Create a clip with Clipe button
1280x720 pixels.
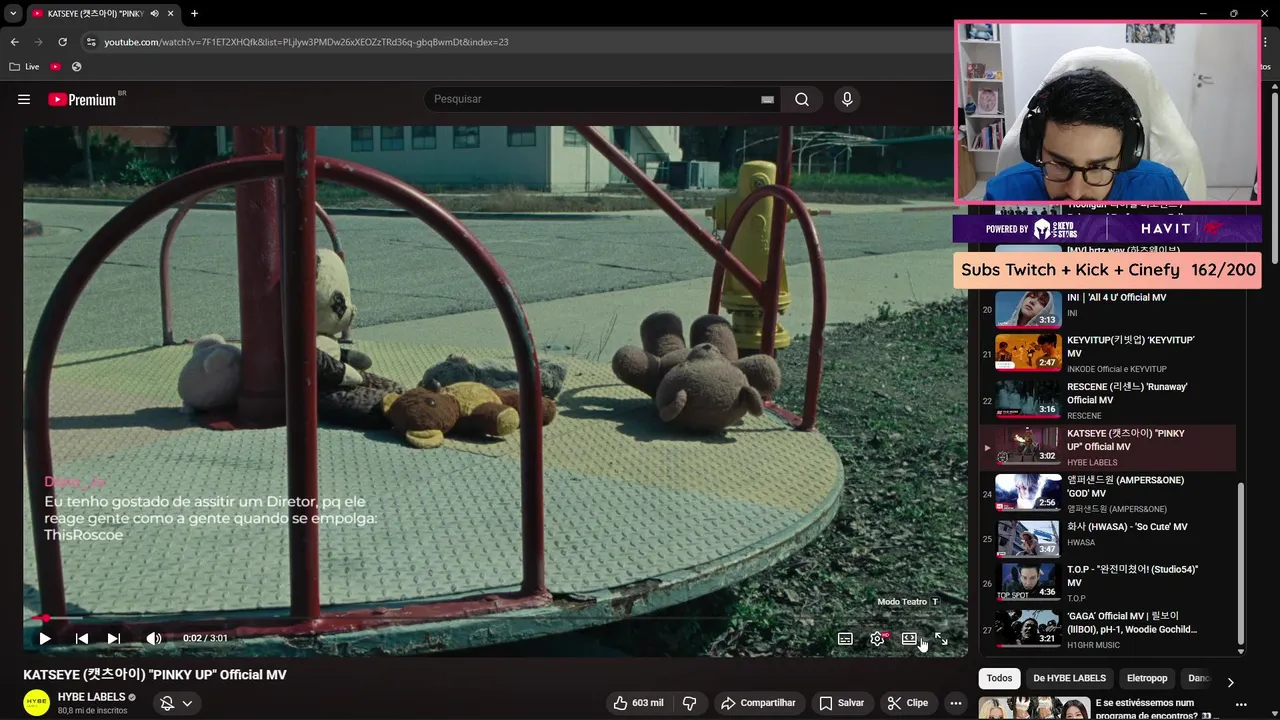click(907, 703)
